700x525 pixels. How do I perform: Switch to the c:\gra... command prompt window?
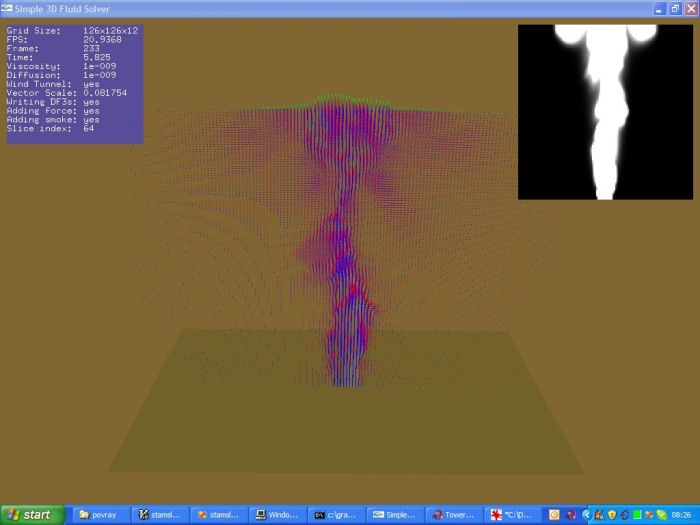(335, 515)
